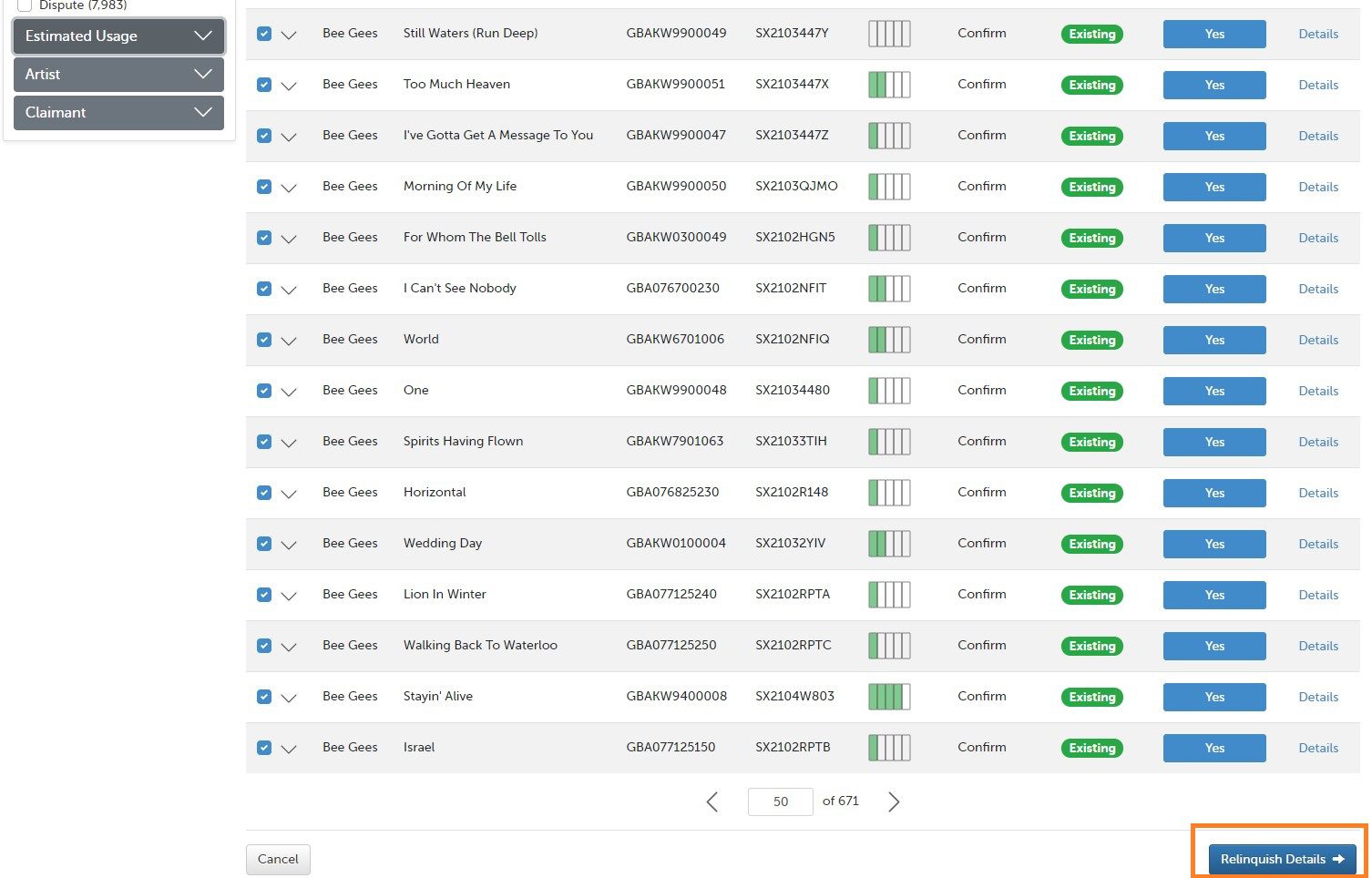Uncheck the Stayin' Alive row checkbox

[x=264, y=697]
